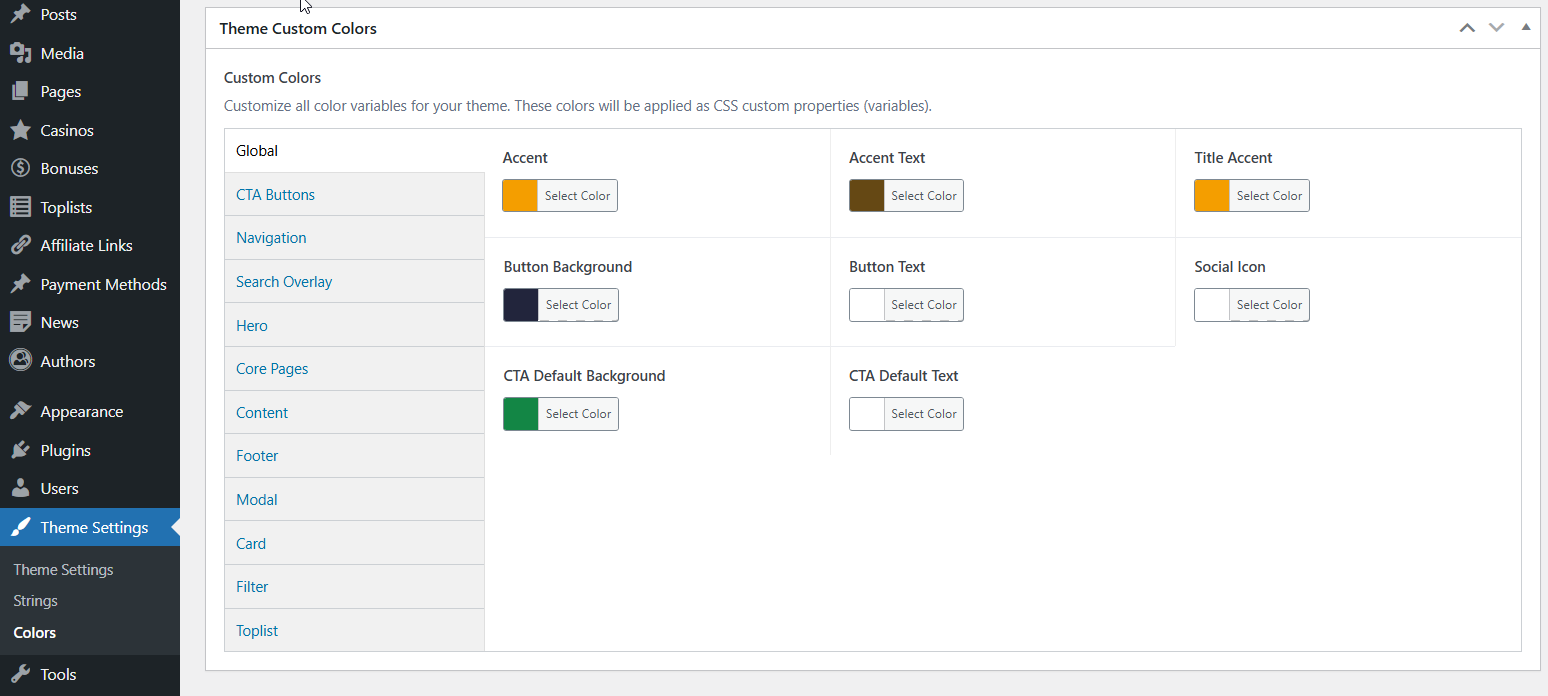
Task: Move Theme Custom Colors panel up
Action: pos(1467,27)
